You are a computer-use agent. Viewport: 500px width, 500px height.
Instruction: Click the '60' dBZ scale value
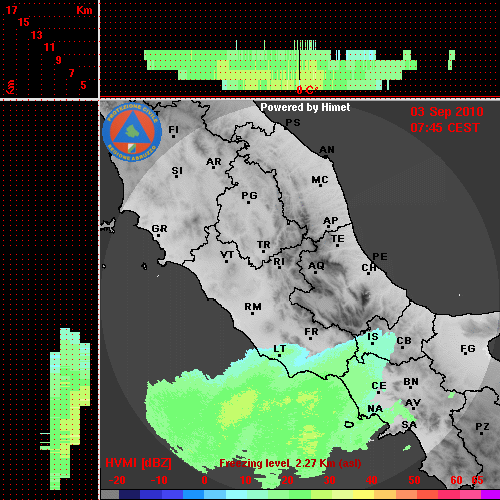456,480
